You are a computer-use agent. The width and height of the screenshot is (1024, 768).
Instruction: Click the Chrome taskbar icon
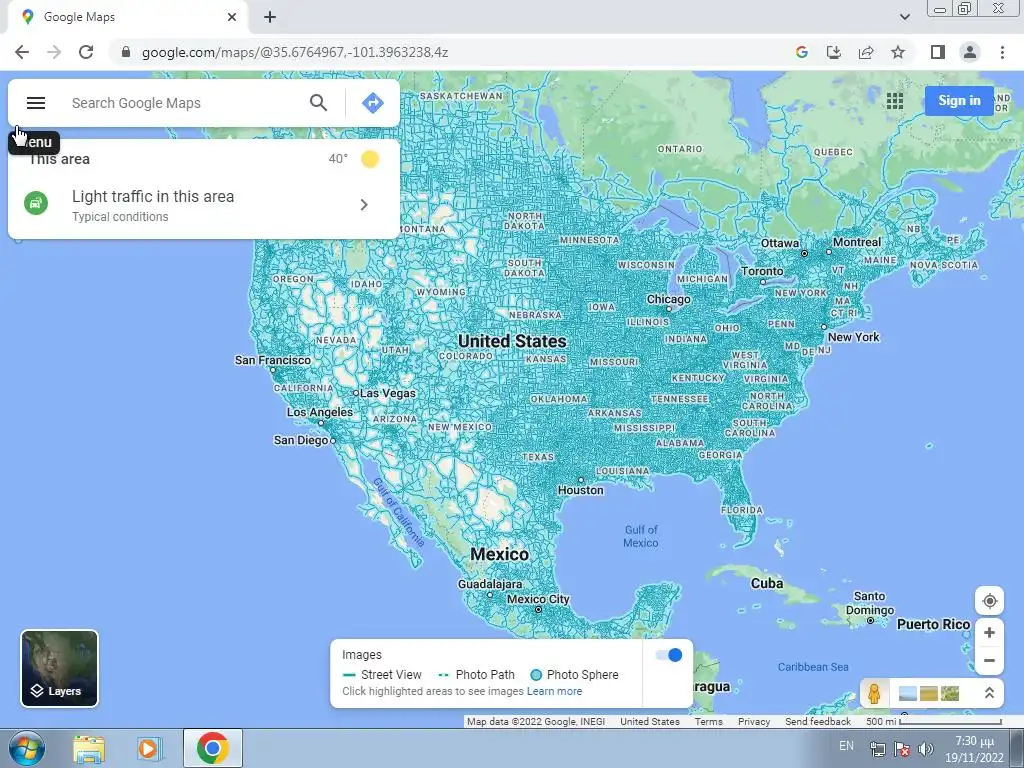pyautogui.click(x=213, y=748)
